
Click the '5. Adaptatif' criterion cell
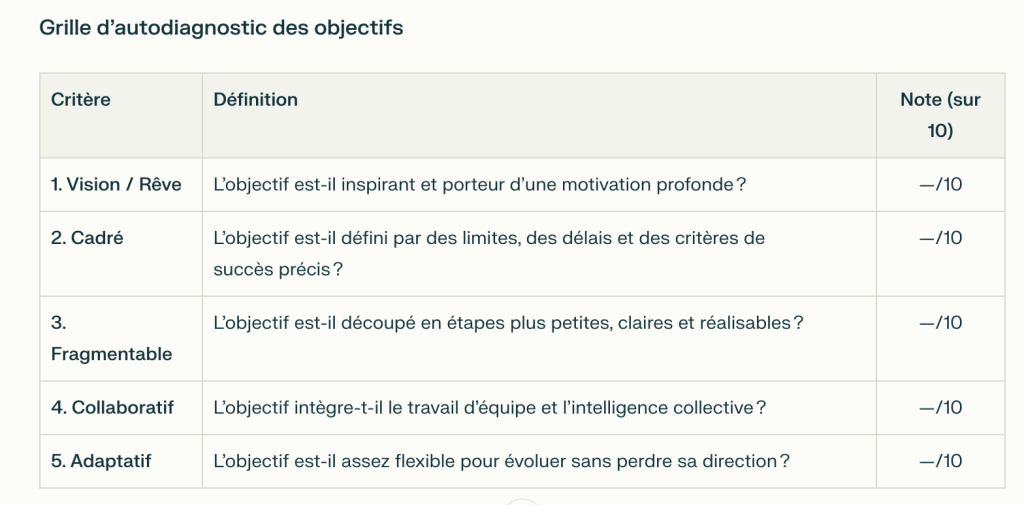[121, 461]
